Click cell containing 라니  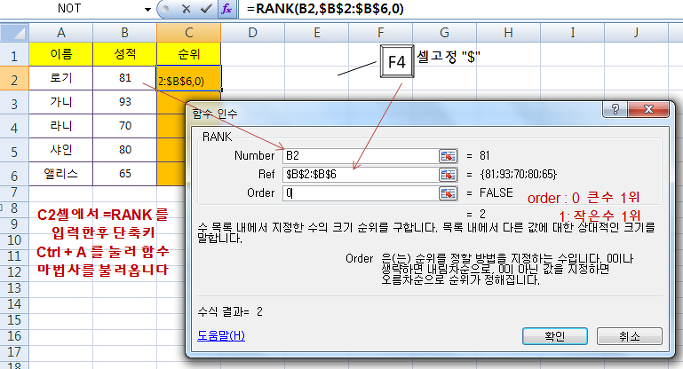(61, 126)
